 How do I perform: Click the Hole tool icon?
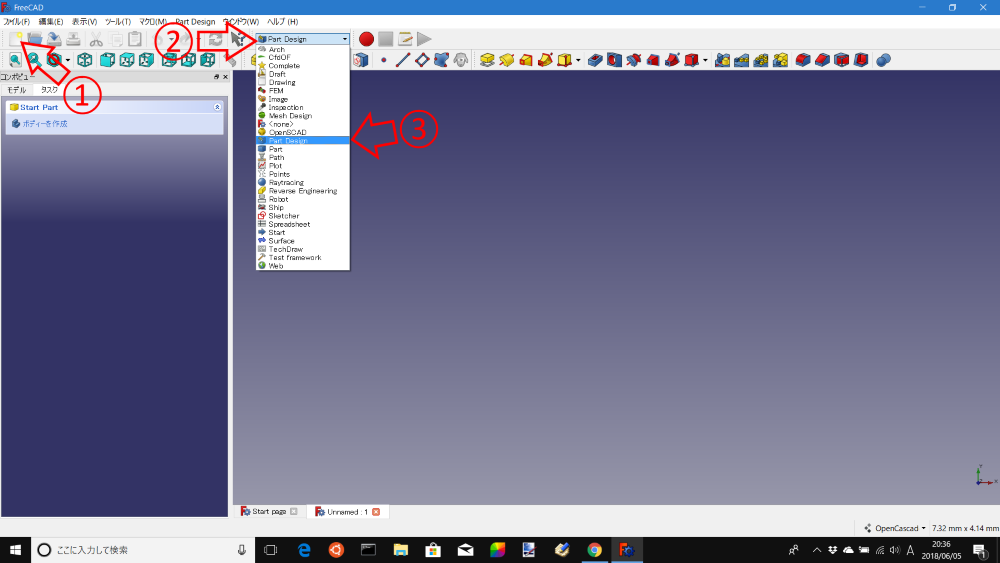tap(614, 60)
